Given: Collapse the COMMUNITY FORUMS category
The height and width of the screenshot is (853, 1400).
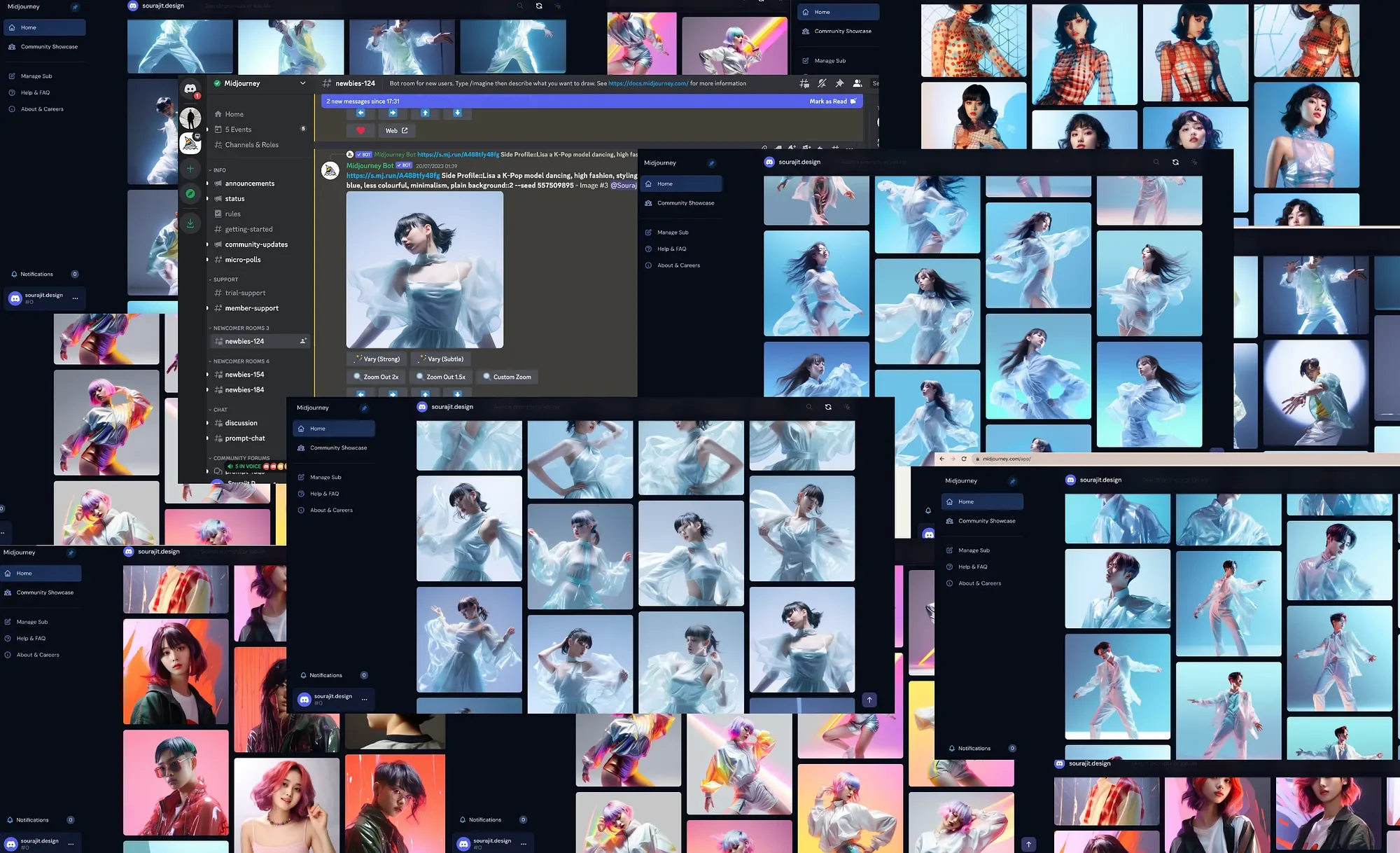Looking at the screenshot, I should pyautogui.click(x=239, y=458).
